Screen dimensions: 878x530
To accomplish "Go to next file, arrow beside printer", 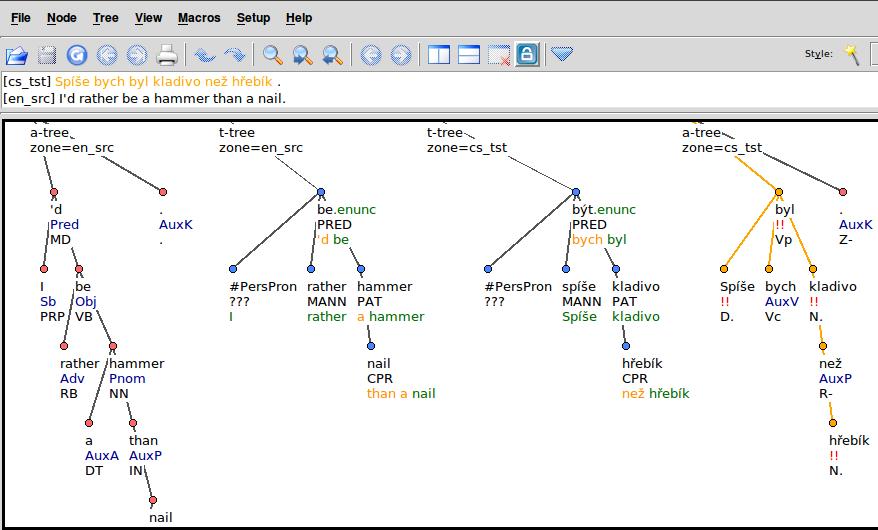I will click(x=137, y=55).
